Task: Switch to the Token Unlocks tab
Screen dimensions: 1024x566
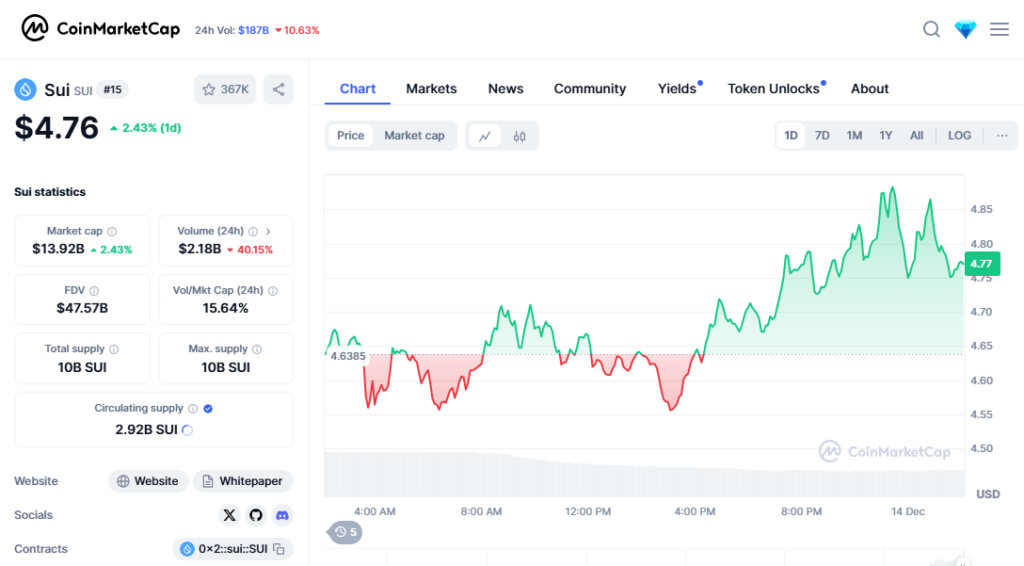Action: click(x=774, y=89)
